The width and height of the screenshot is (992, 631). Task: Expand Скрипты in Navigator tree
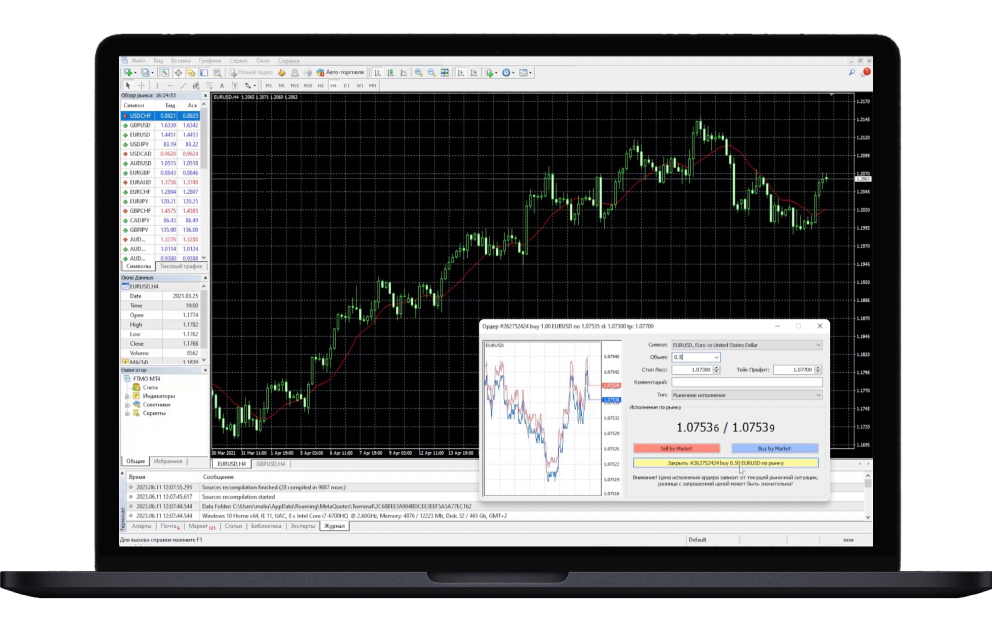pos(127,413)
